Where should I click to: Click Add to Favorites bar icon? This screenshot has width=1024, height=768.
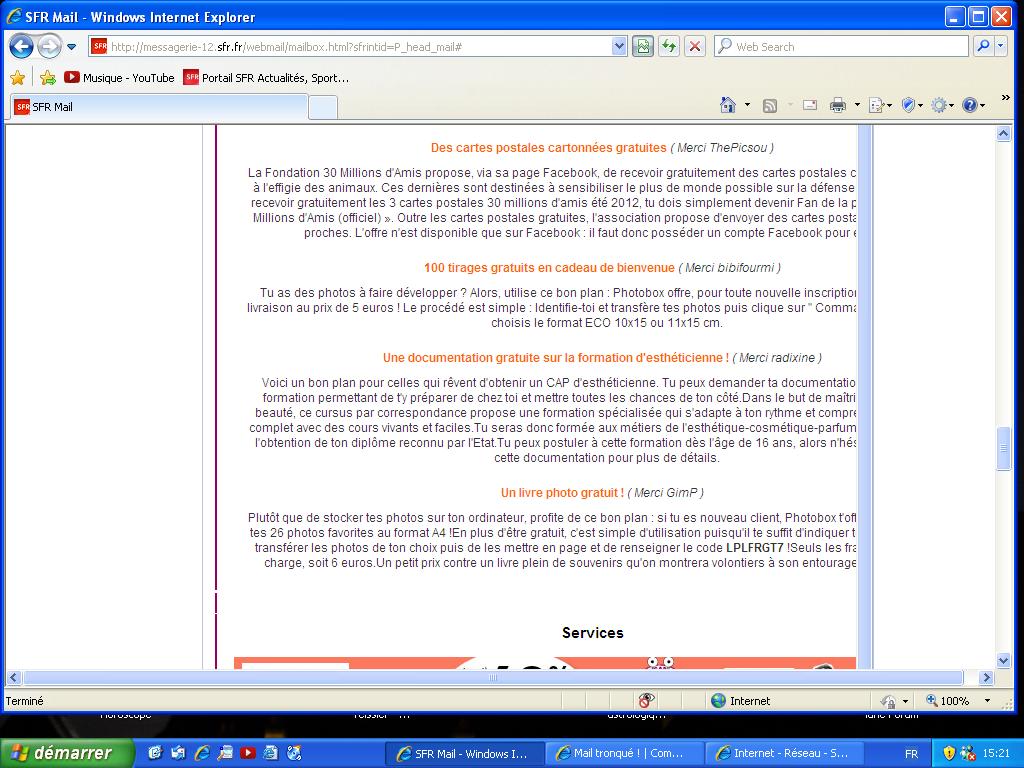pyautogui.click(x=48, y=78)
